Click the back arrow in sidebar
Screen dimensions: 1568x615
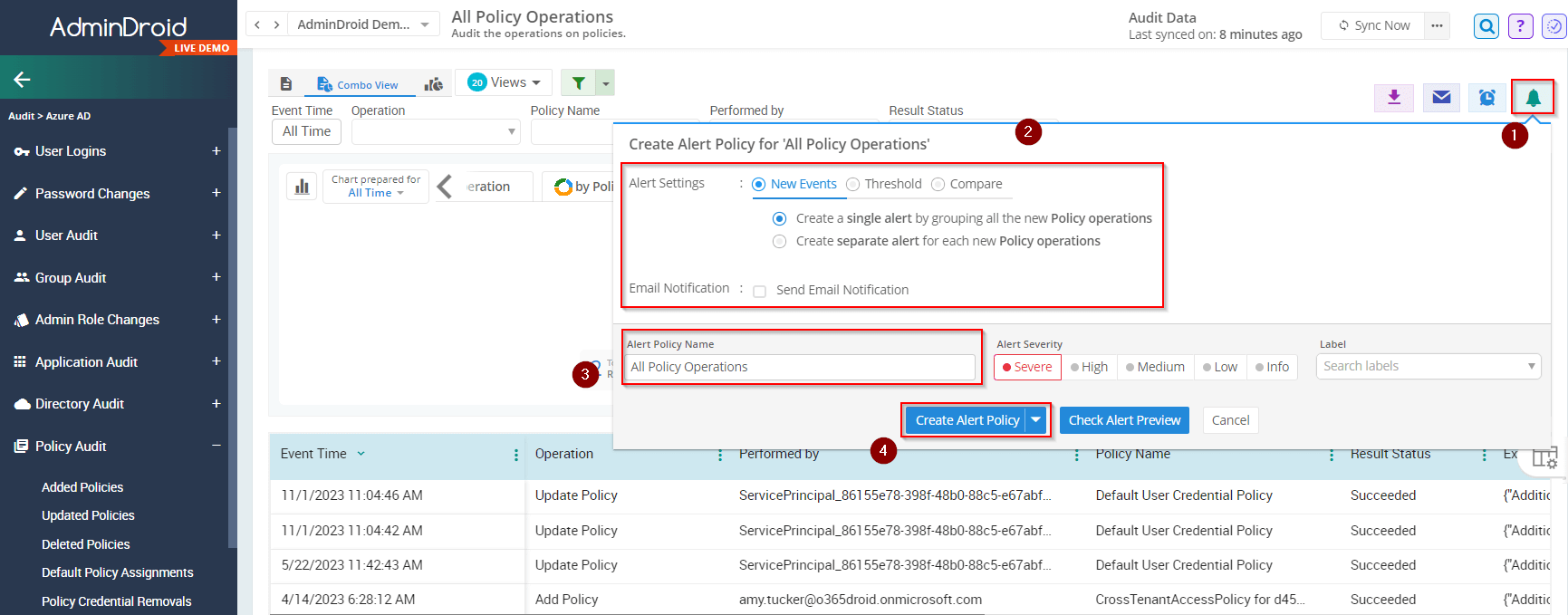tap(23, 80)
